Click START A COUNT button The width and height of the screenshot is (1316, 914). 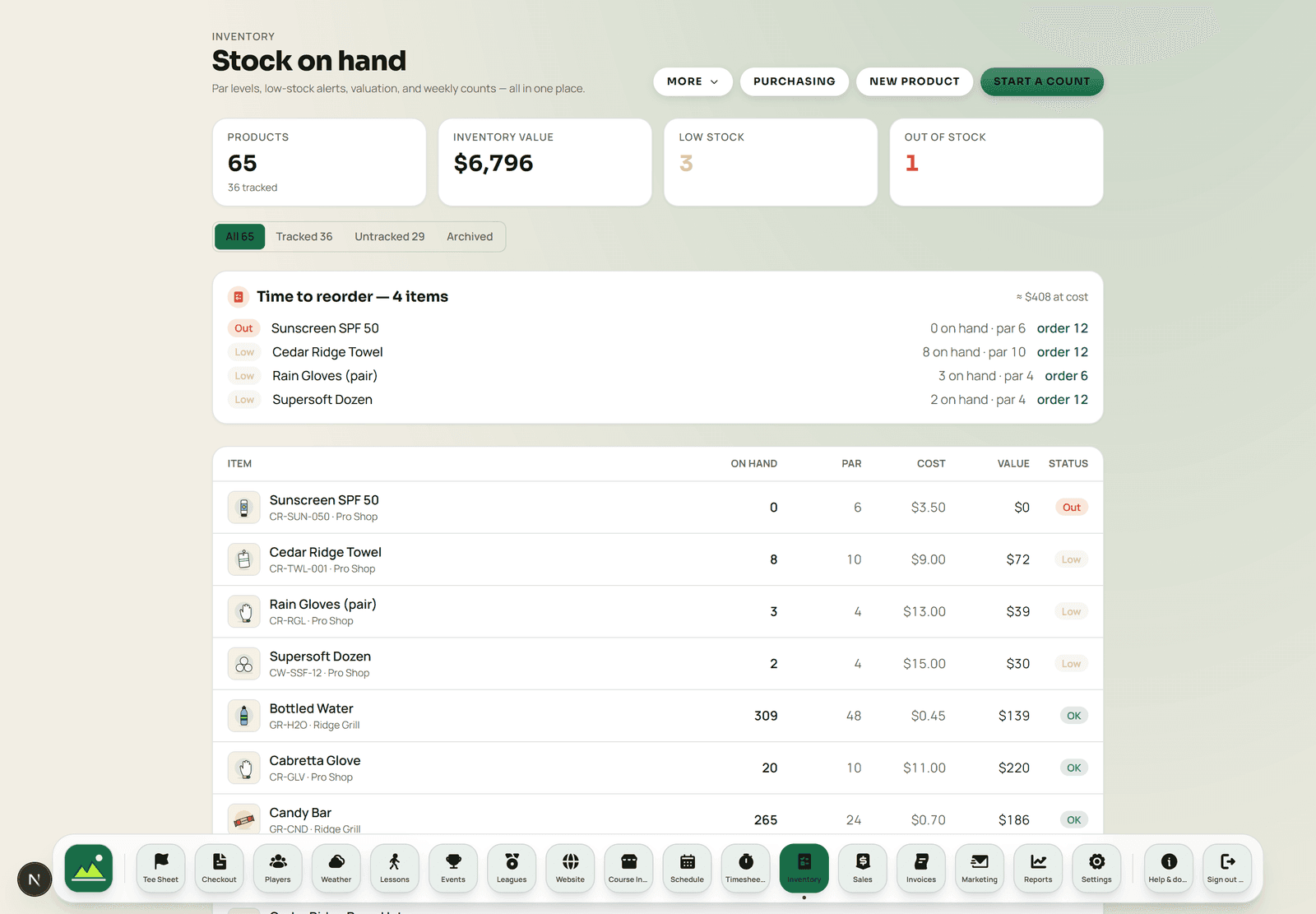click(1041, 81)
